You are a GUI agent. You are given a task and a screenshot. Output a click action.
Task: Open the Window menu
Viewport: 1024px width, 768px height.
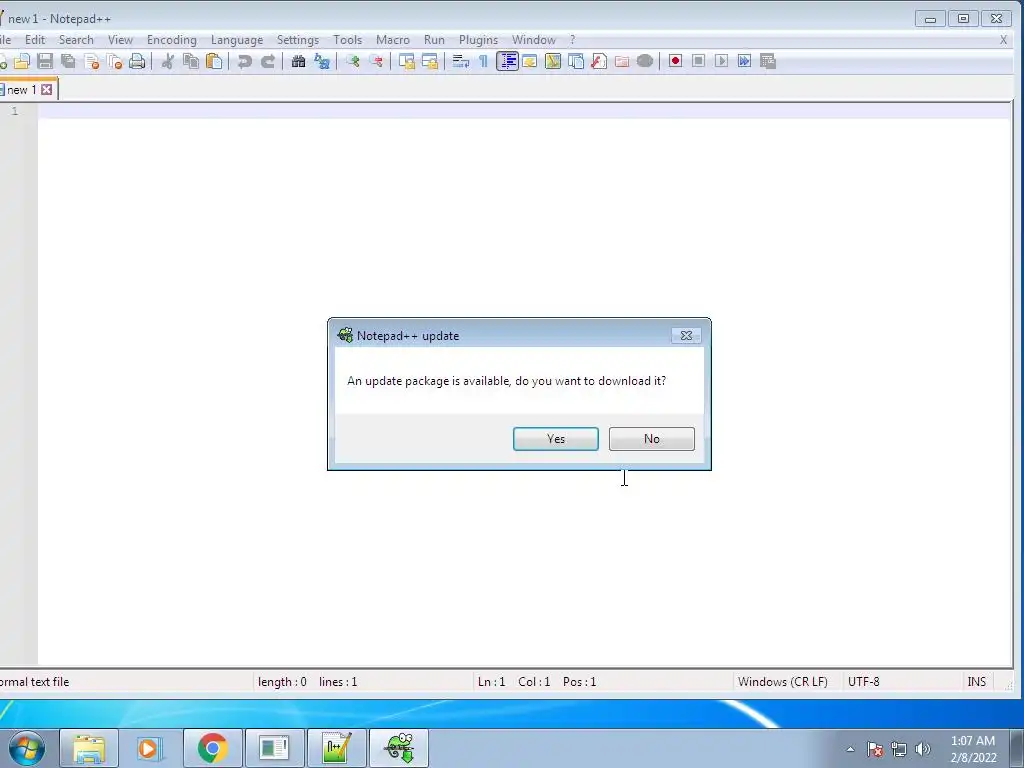(x=534, y=40)
